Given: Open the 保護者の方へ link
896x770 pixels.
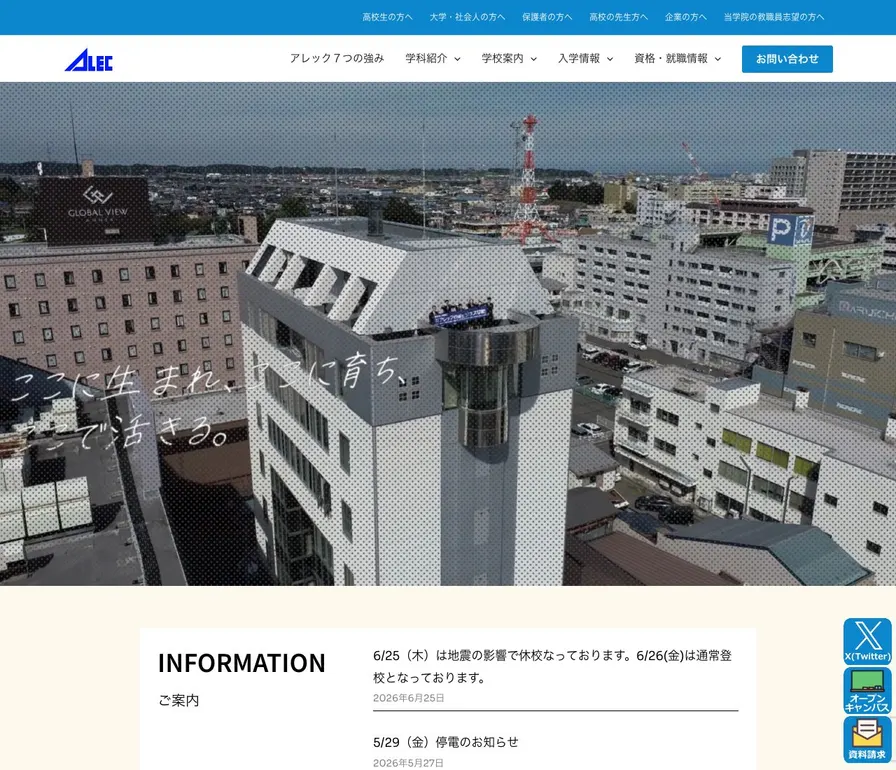Looking at the screenshot, I should (x=547, y=17).
